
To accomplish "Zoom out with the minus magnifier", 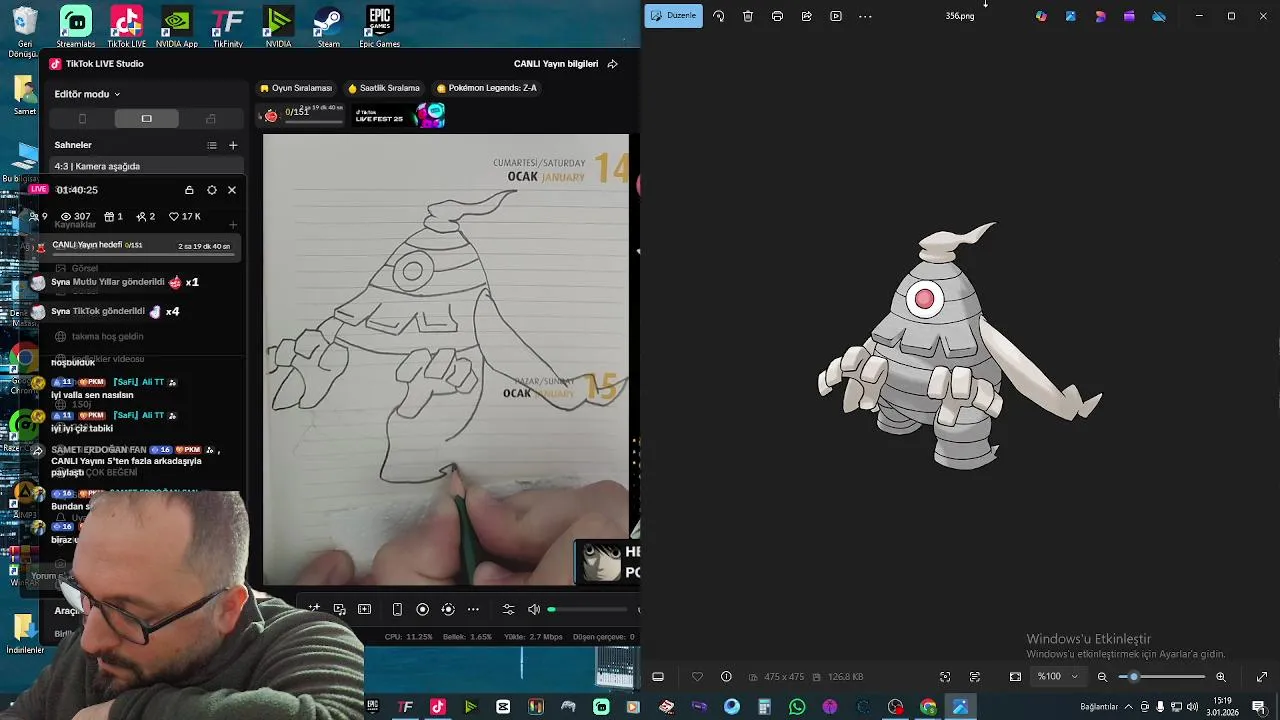I will (x=1102, y=677).
